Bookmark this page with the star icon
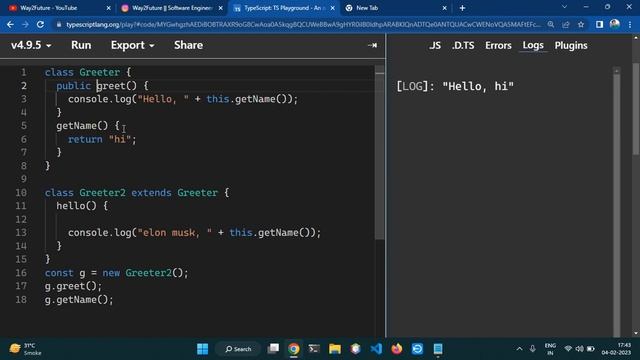 pyautogui.click(x=581, y=24)
